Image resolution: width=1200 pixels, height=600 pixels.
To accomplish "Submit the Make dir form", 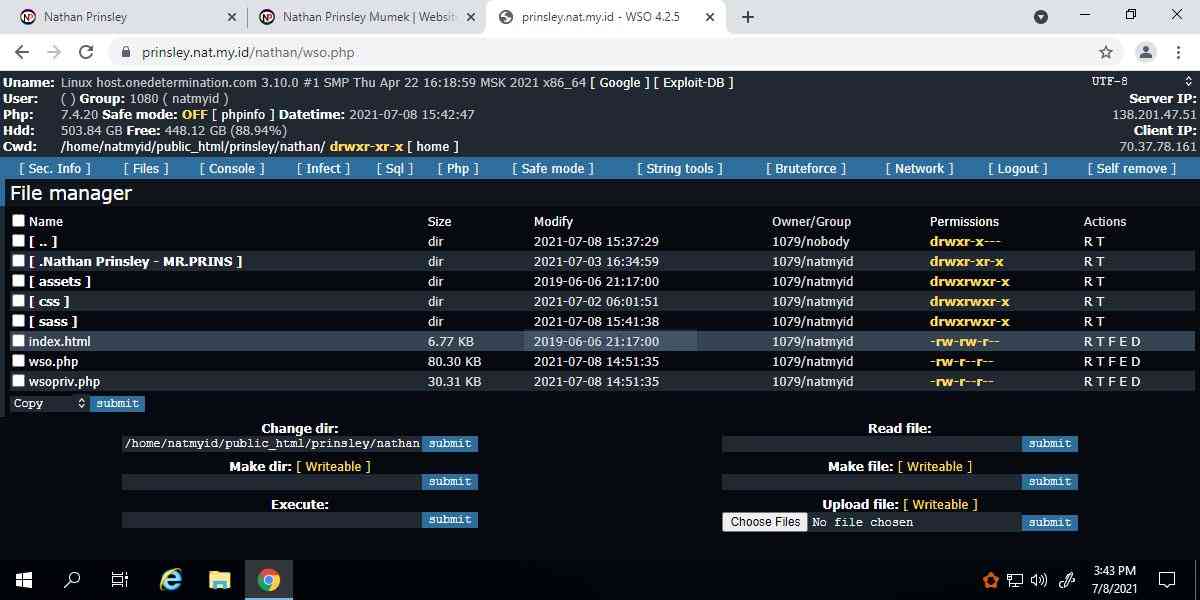I will point(450,481).
